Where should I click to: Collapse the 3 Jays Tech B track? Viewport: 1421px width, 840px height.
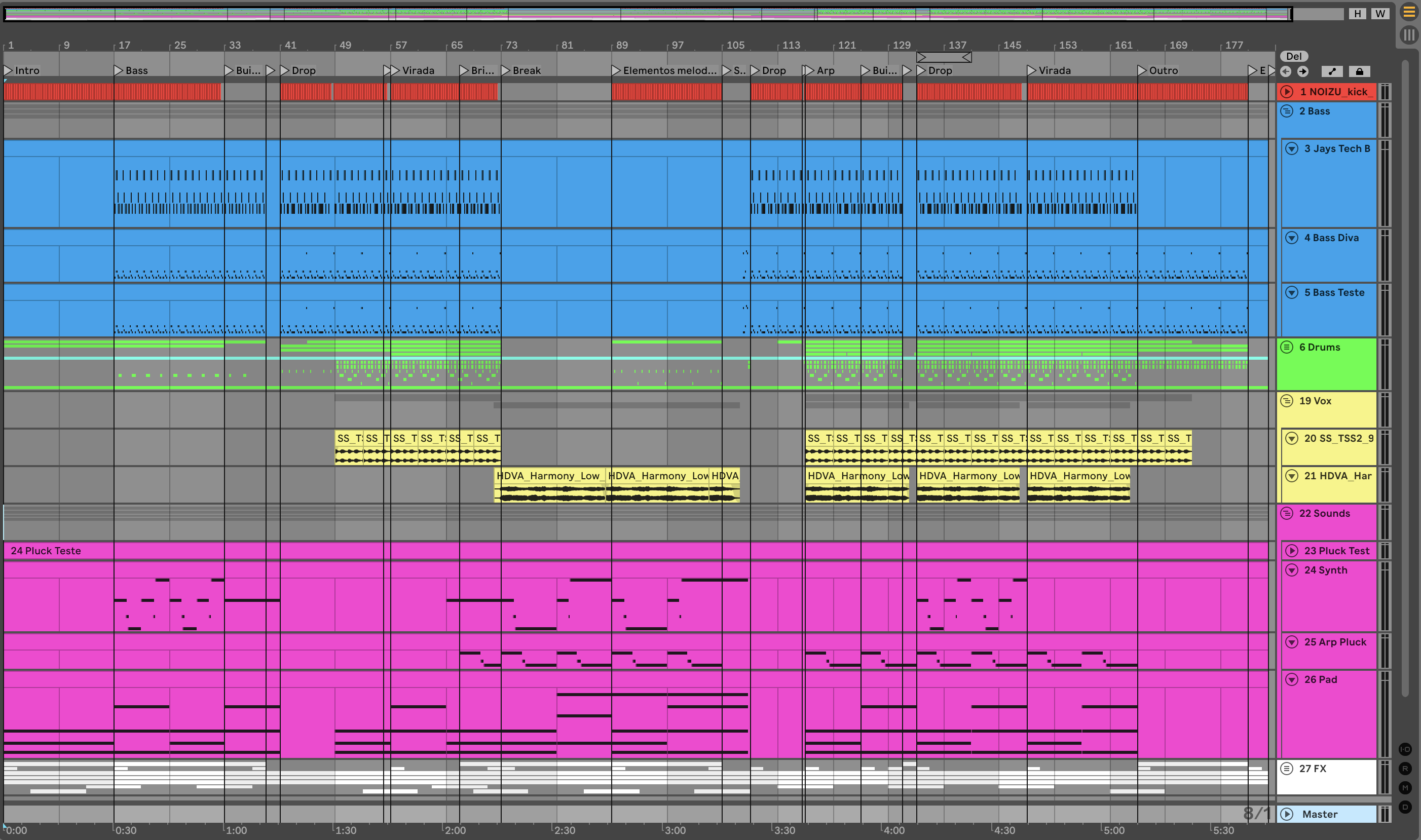click(x=1292, y=148)
